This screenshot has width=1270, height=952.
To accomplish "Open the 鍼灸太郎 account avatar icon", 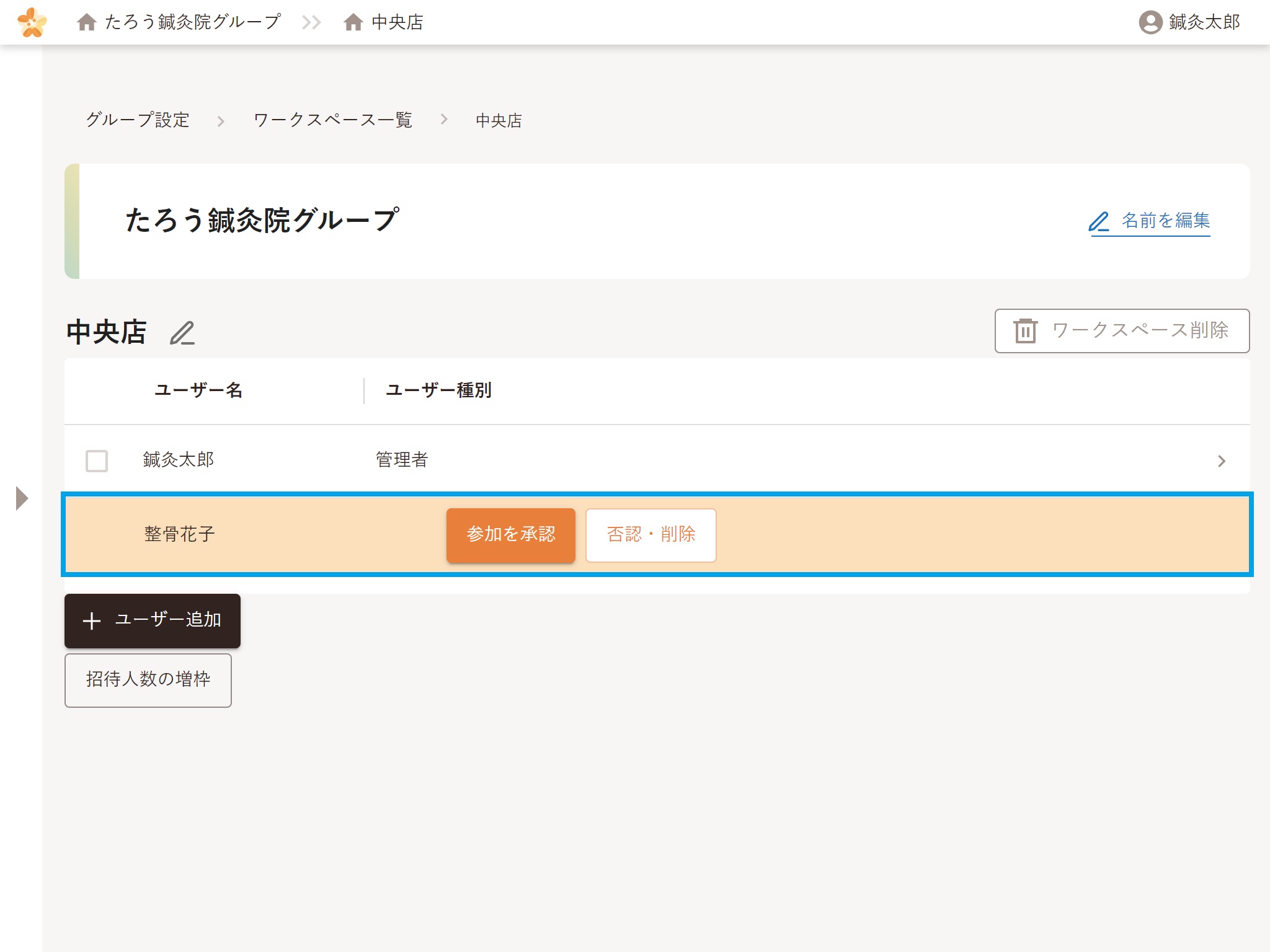I will [1150, 22].
